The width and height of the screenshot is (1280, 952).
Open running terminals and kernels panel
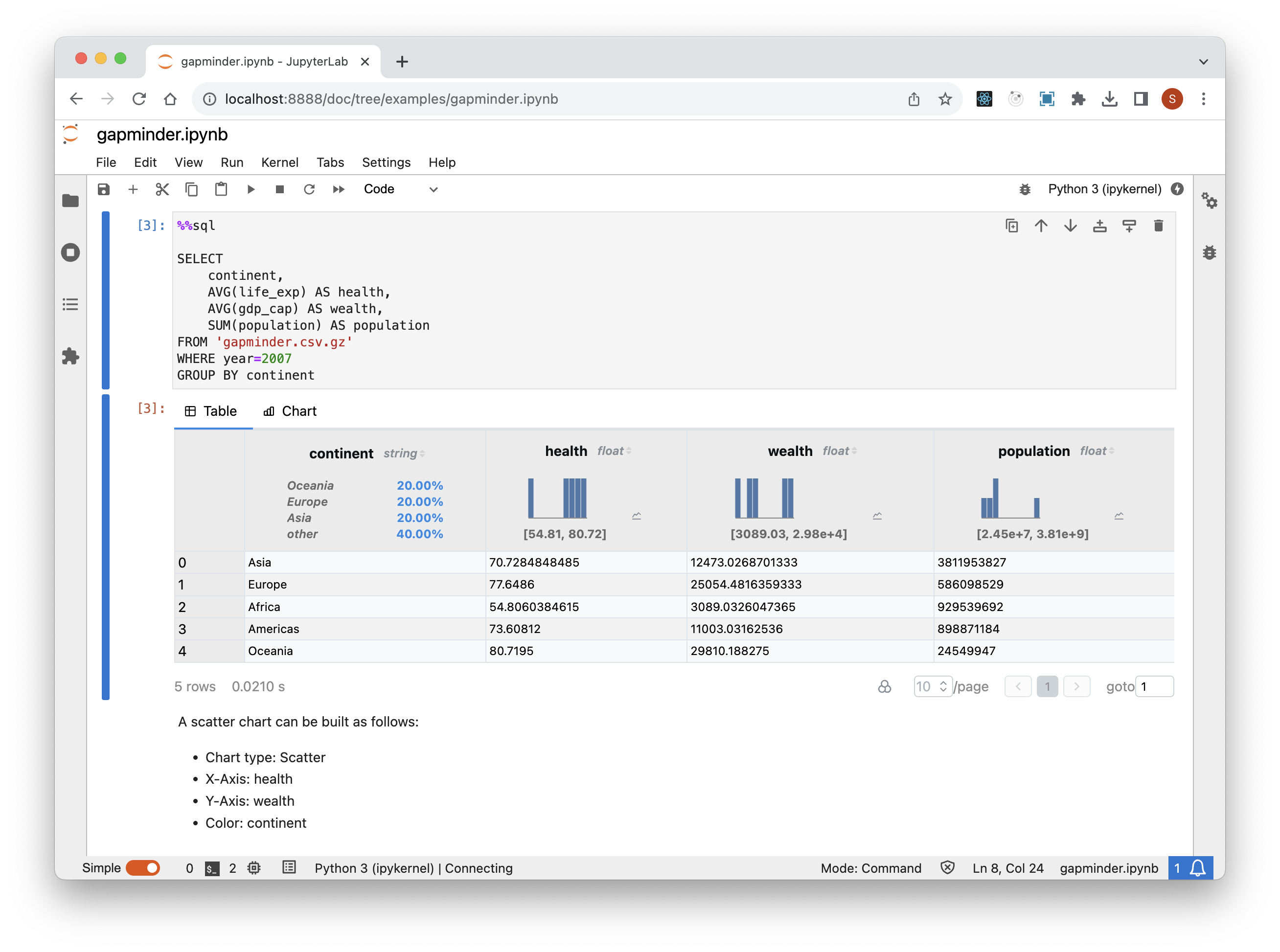point(70,252)
